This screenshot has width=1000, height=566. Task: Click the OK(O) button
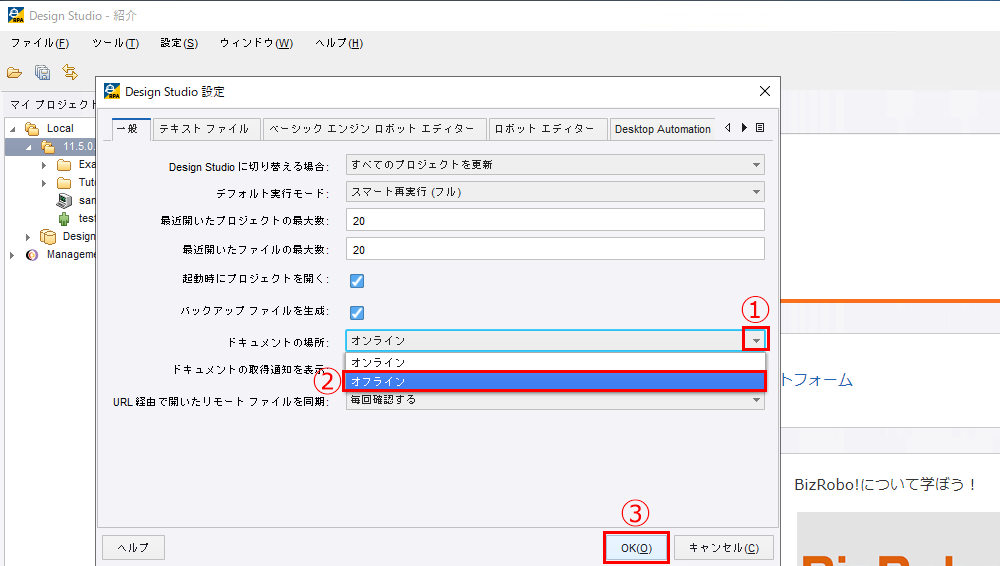pyautogui.click(x=636, y=548)
